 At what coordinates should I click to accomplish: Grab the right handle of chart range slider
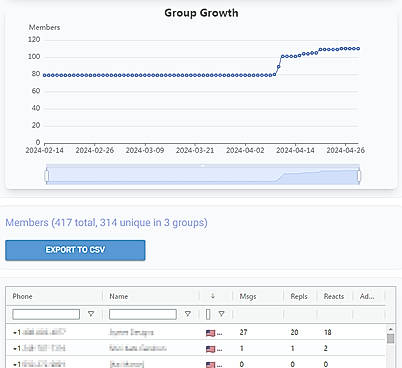[x=359, y=176]
